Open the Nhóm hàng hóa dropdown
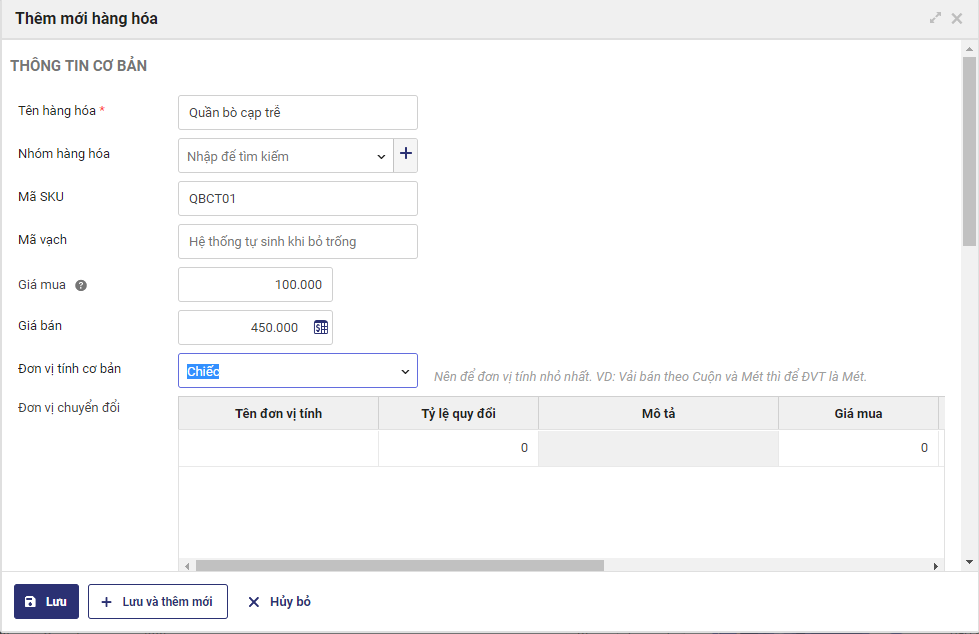Image resolution: width=979 pixels, height=634 pixels. pos(381,156)
